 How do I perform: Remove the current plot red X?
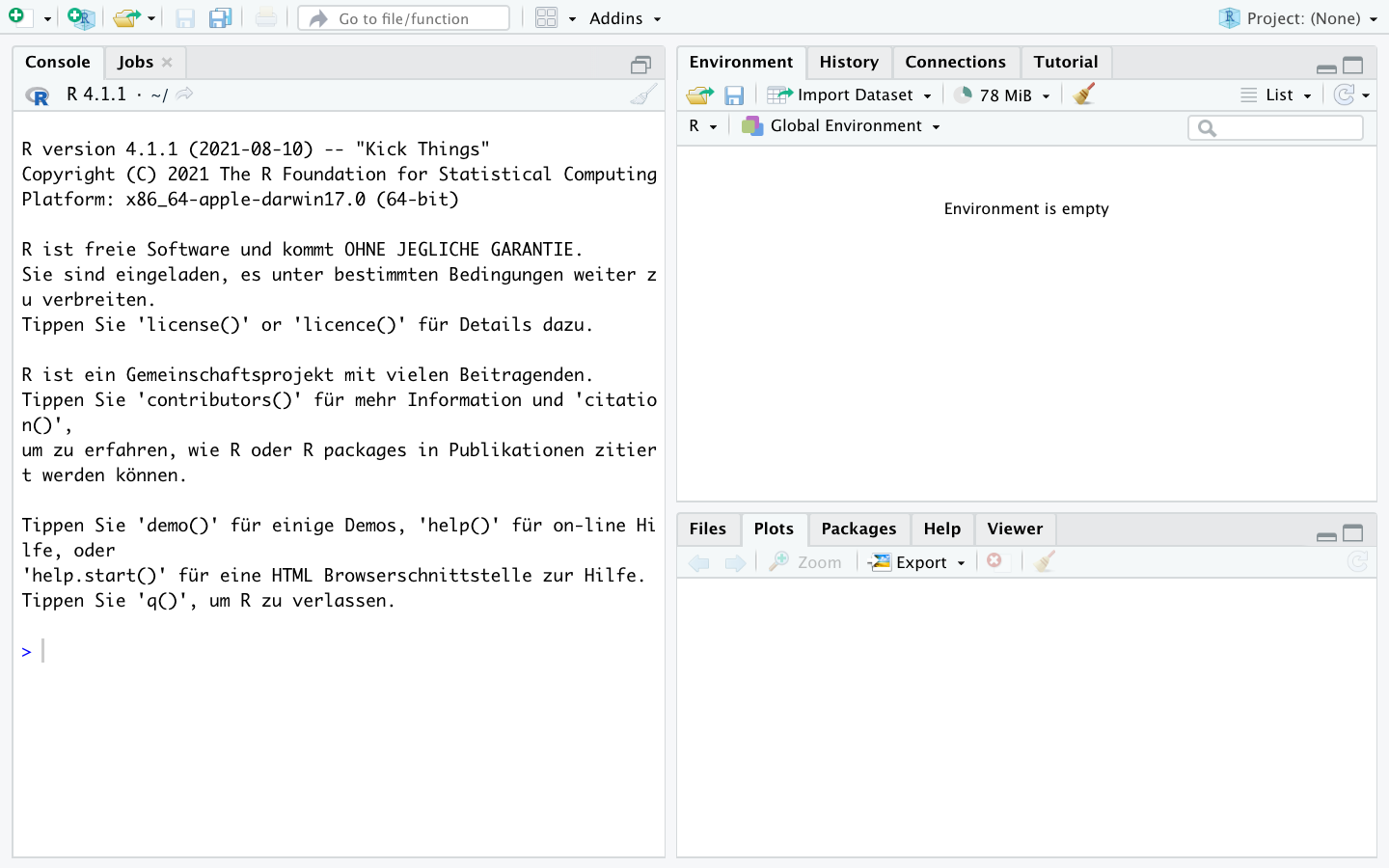click(x=994, y=560)
